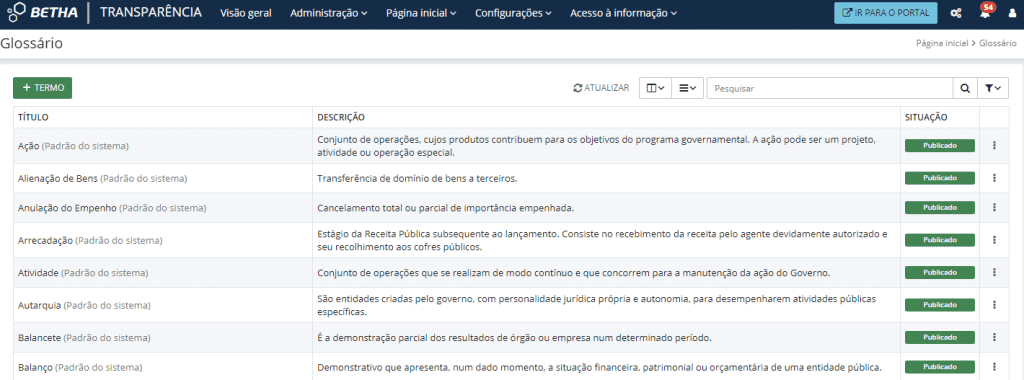
Task: Open the settings gears icon
Action: (955, 13)
